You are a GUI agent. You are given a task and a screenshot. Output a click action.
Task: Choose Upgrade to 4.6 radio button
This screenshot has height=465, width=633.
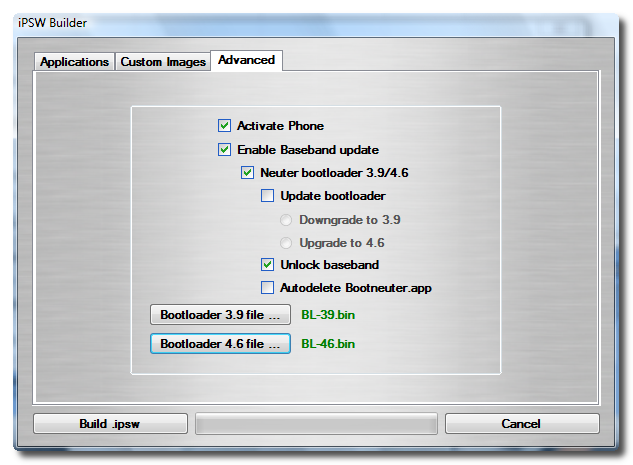pos(286,243)
